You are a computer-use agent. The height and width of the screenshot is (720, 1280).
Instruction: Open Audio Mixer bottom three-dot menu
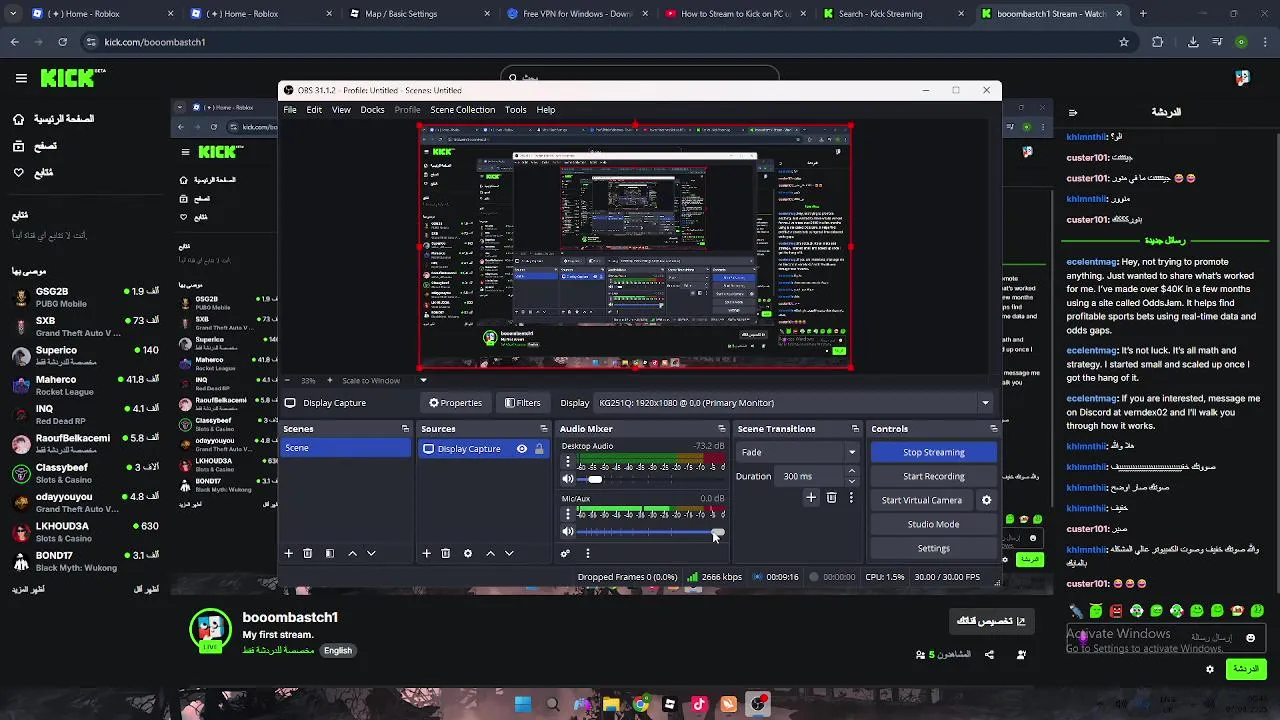pos(587,553)
